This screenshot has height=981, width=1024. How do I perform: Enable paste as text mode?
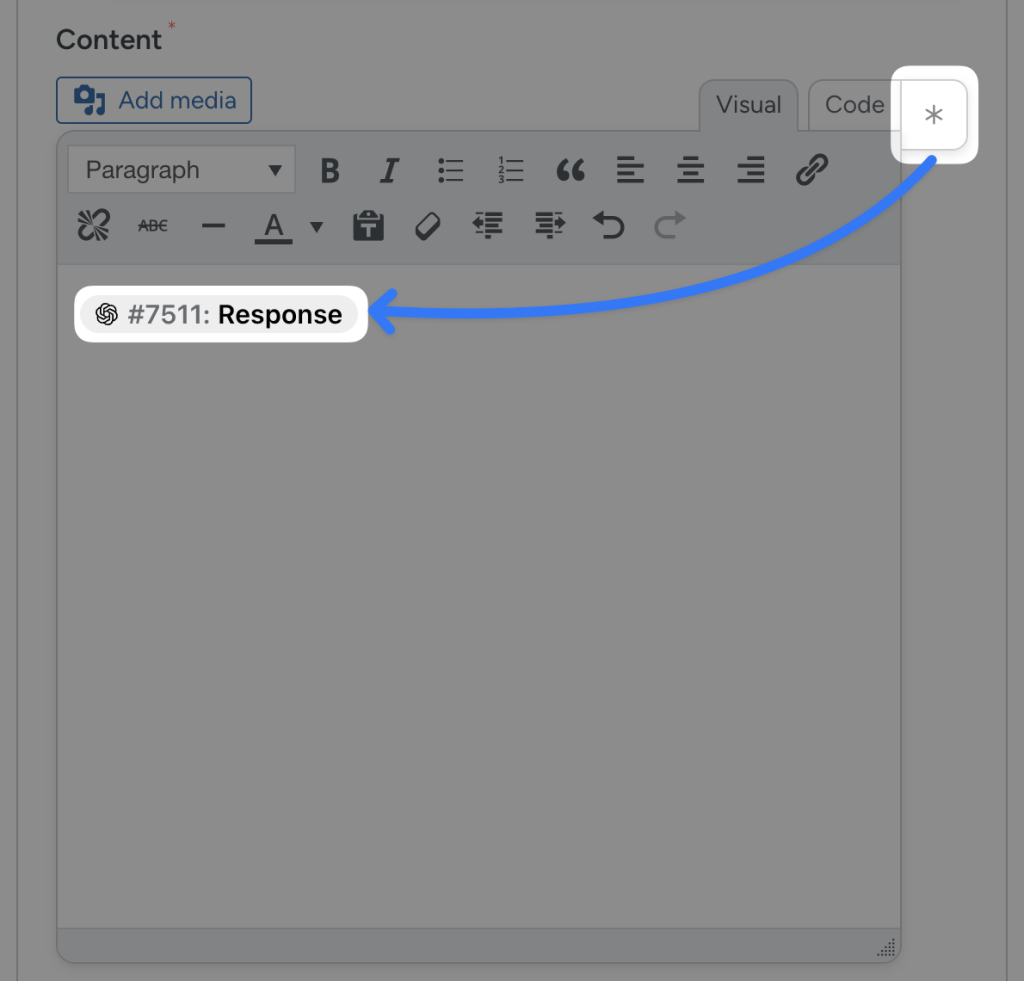pyautogui.click(x=367, y=225)
